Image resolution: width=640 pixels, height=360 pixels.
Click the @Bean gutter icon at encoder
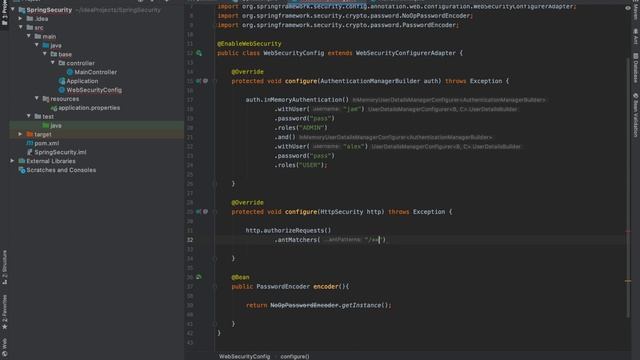[x=199, y=277]
